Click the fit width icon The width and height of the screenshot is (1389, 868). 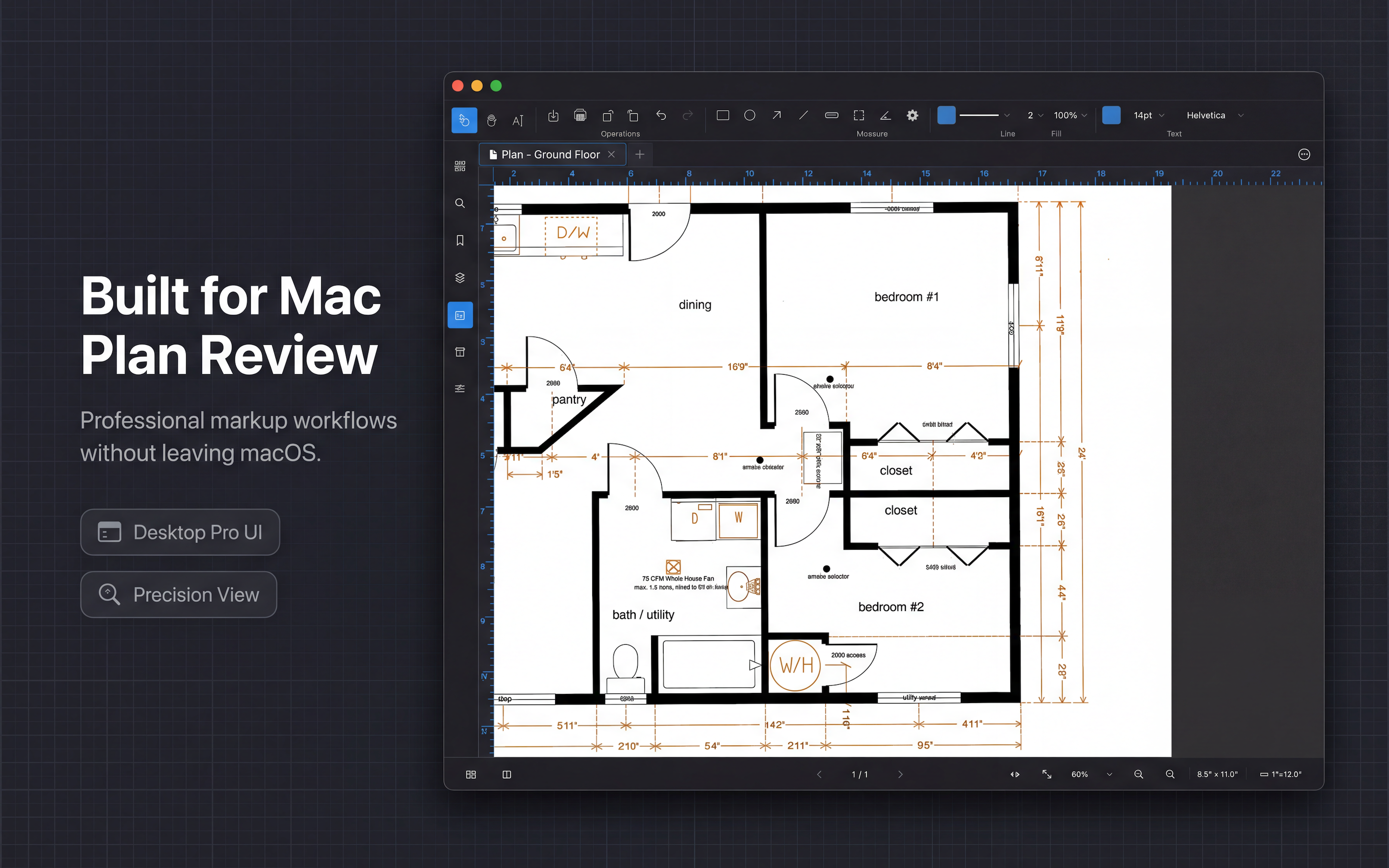[x=1015, y=774]
